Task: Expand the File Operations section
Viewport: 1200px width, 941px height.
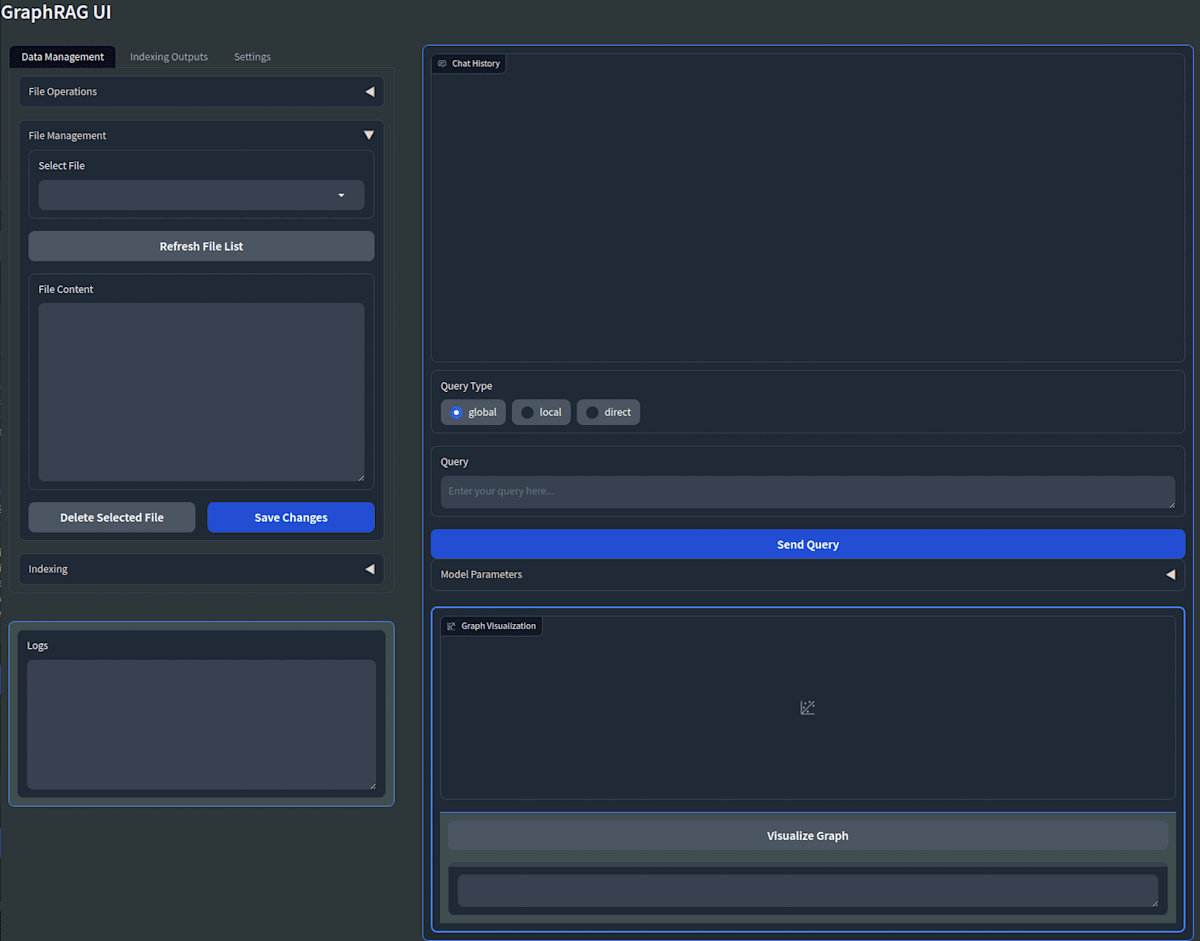Action: click(201, 91)
